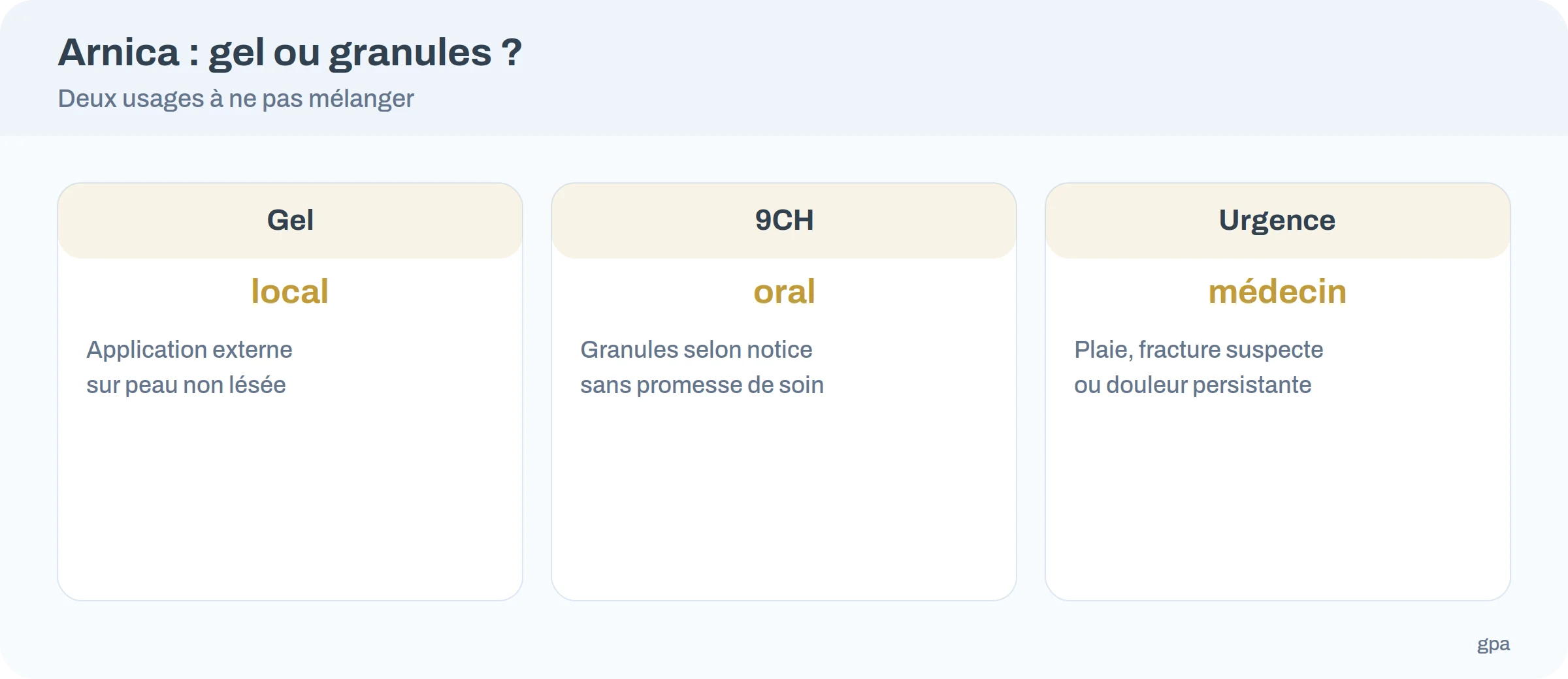Click the "9CH" card header
This screenshot has width=1568, height=679.
(784, 221)
